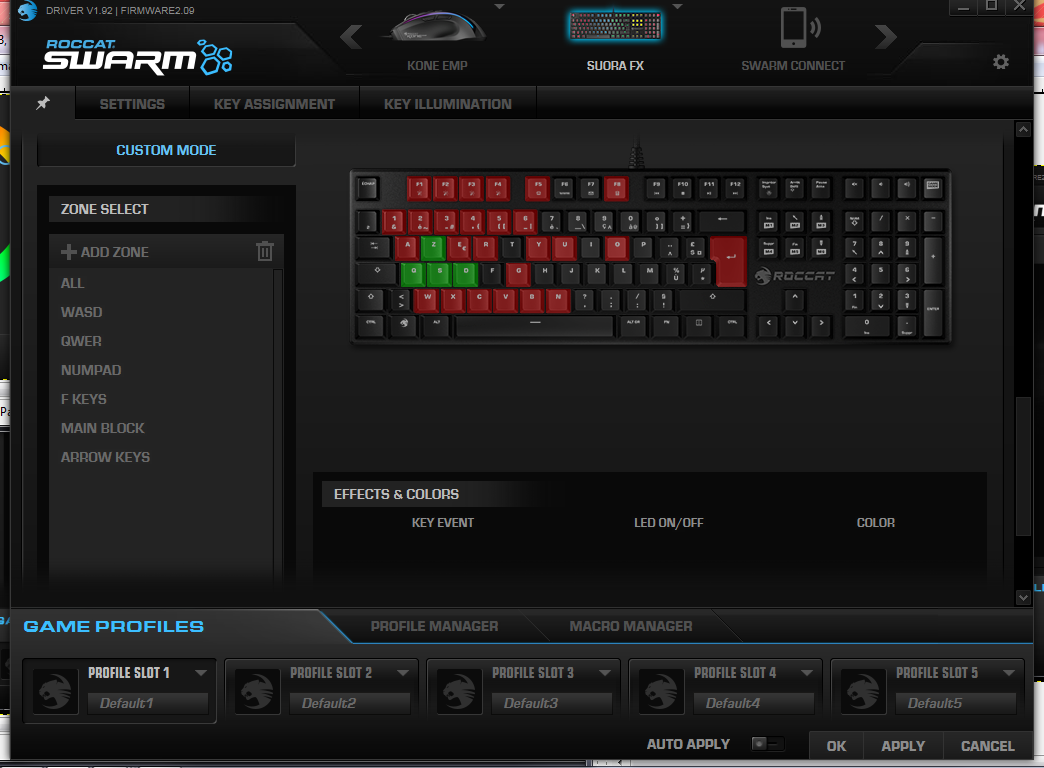Select the mute key on keyboard image

coord(854,187)
